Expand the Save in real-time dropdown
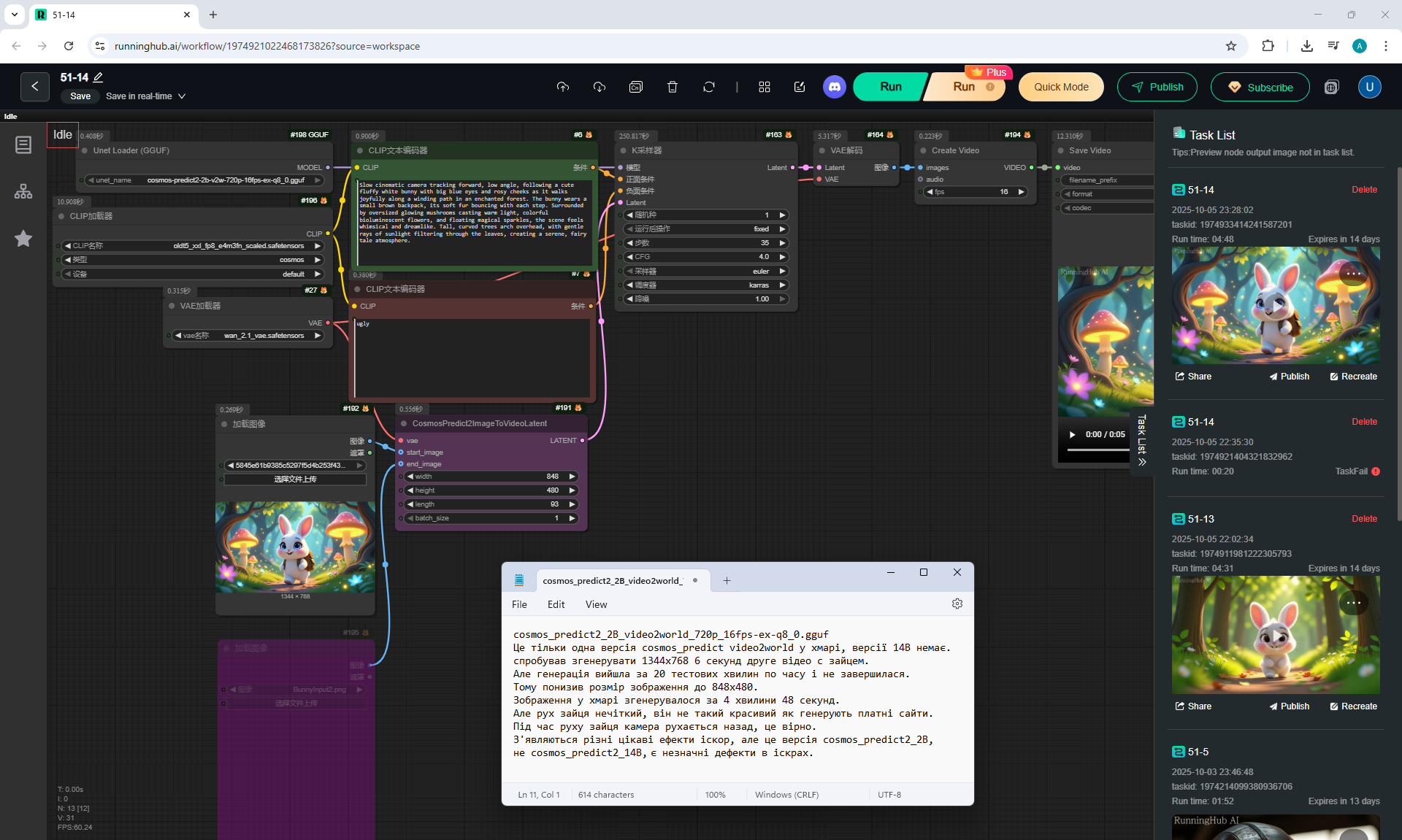The width and height of the screenshot is (1402, 840). coord(182,96)
